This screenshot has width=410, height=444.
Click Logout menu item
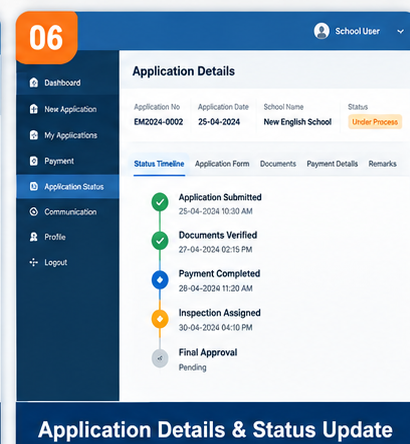tap(68, 262)
